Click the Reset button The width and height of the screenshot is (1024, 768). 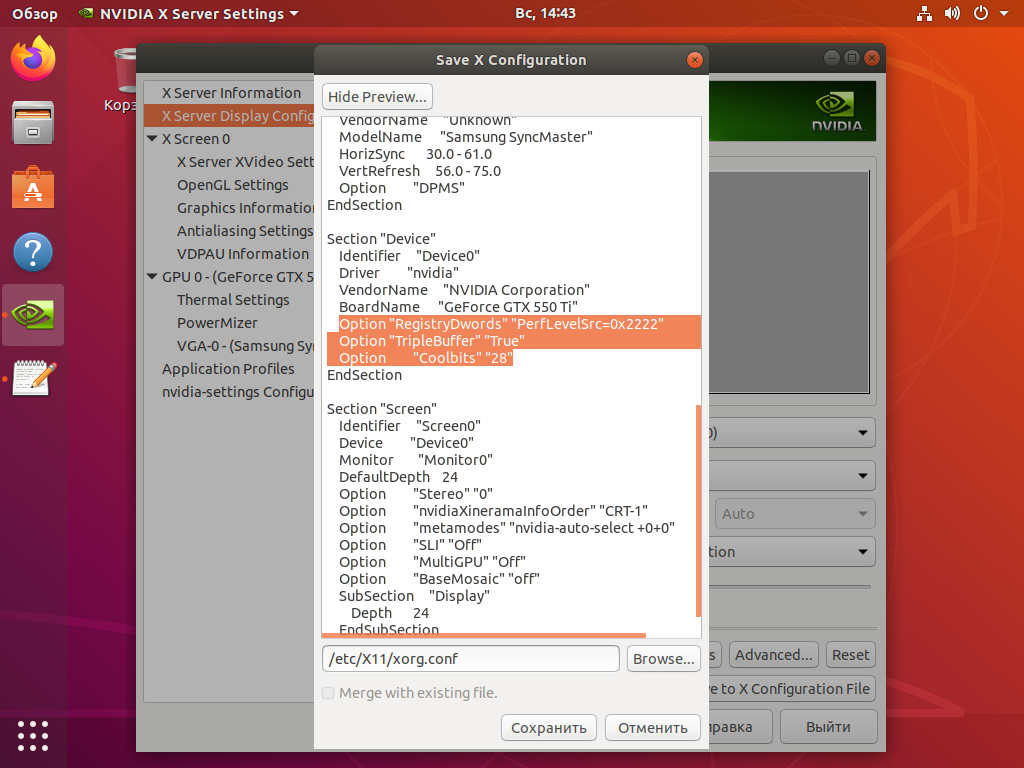[x=850, y=654]
